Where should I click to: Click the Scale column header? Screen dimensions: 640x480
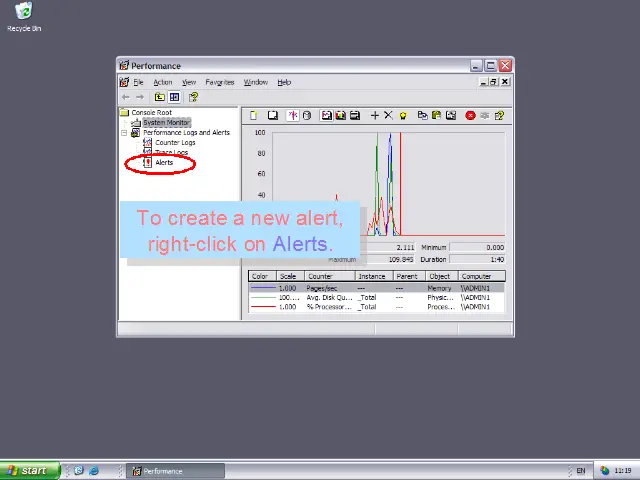(291, 276)
